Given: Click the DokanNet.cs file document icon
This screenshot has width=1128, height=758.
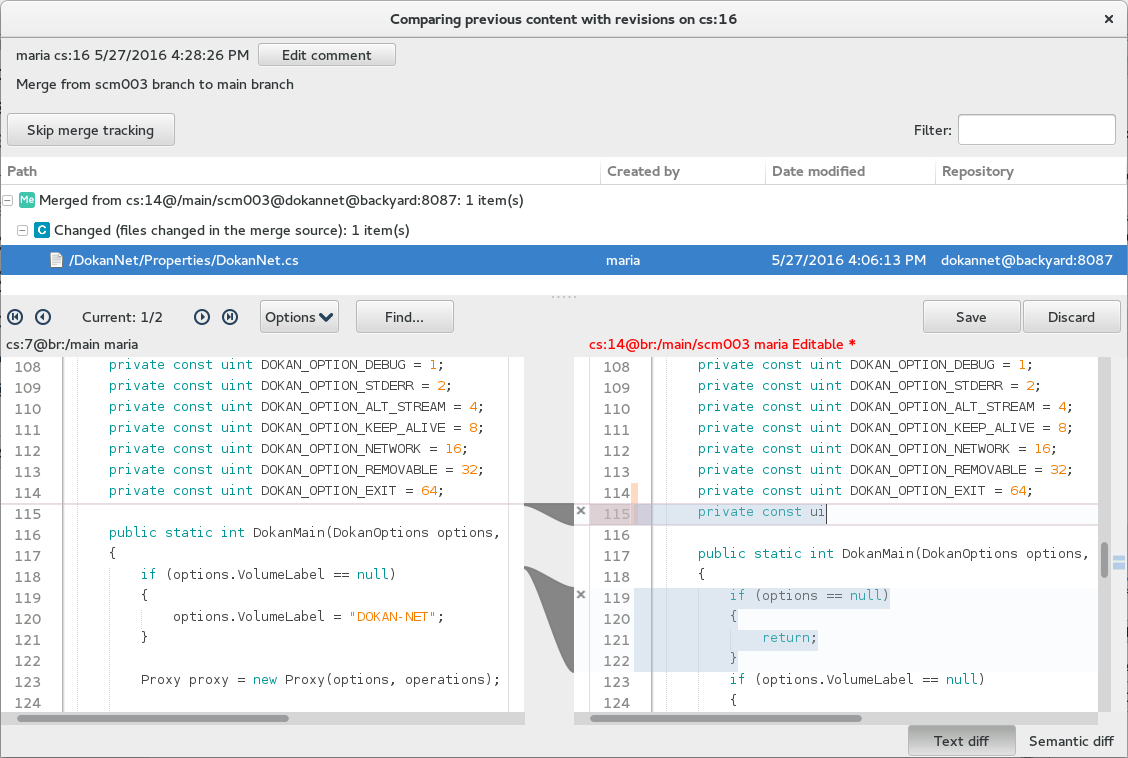Looking at the screenshot, I should click(56, 260).
